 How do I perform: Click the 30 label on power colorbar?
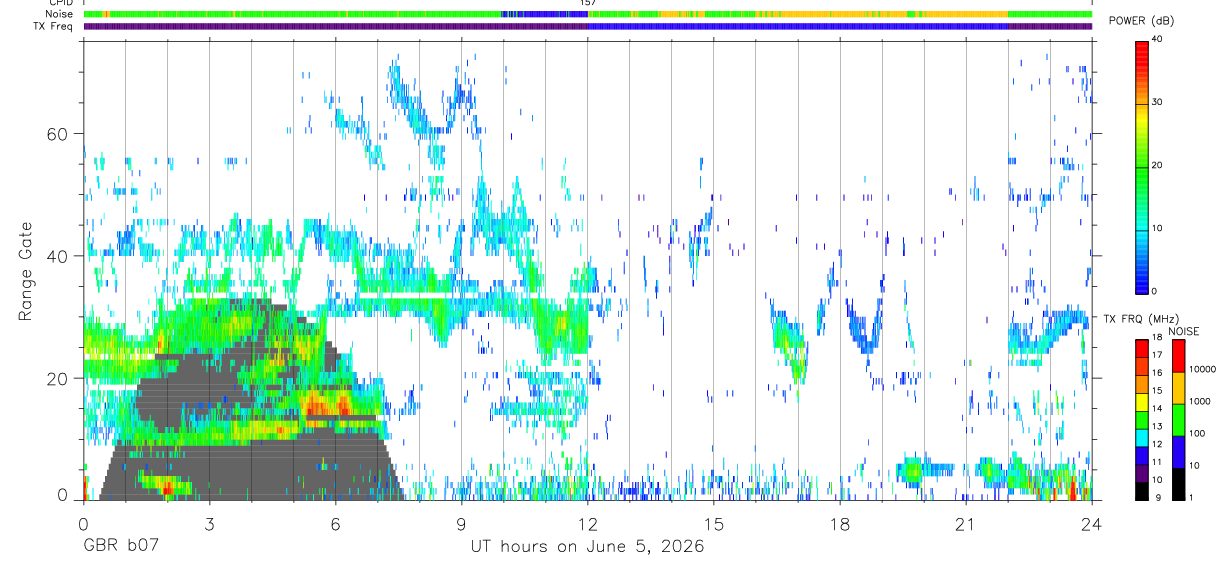tap(1157, 103)
